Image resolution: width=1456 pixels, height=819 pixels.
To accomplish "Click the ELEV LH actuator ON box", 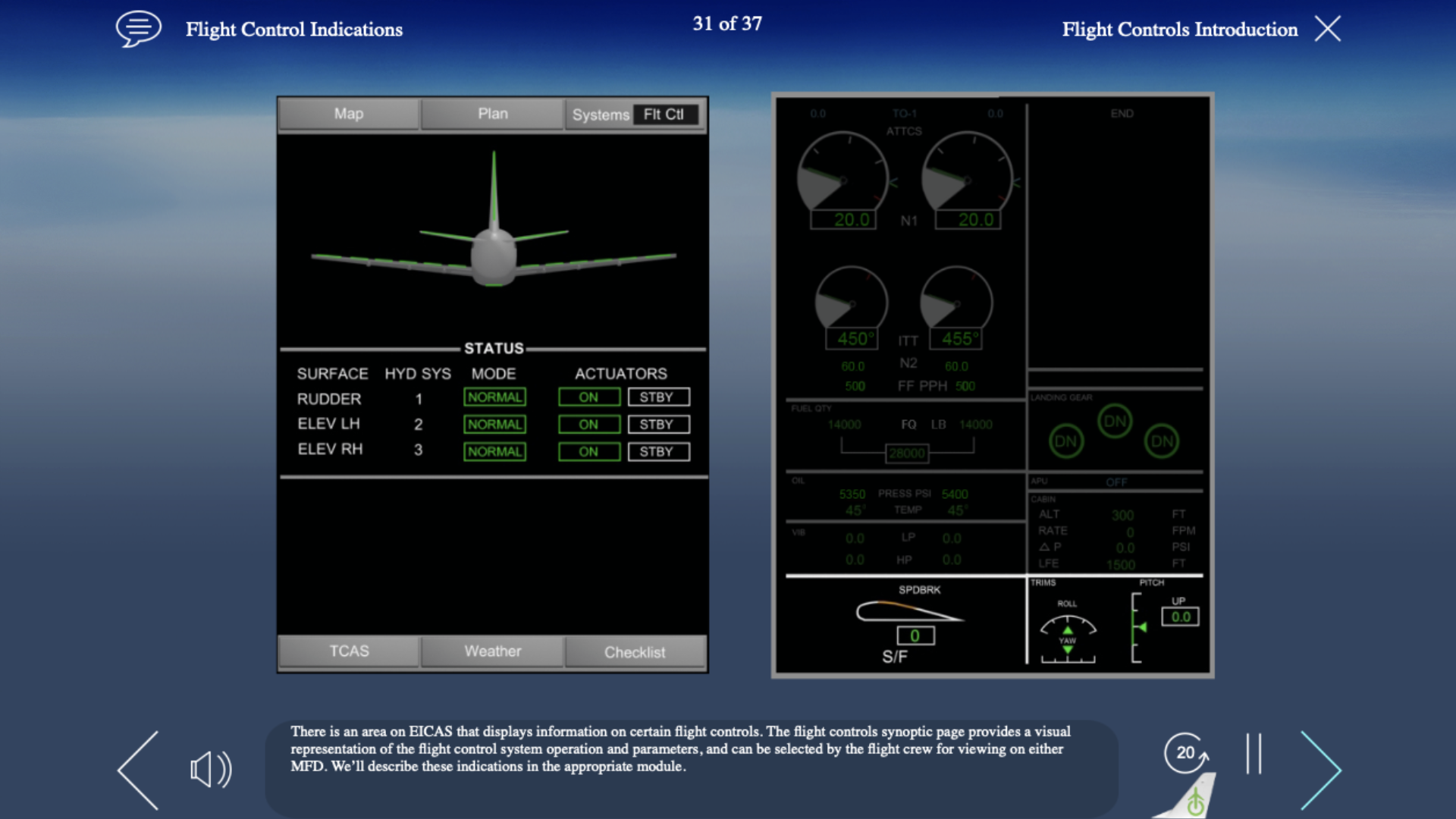I will pyautogui.click(x=589, y=425).
